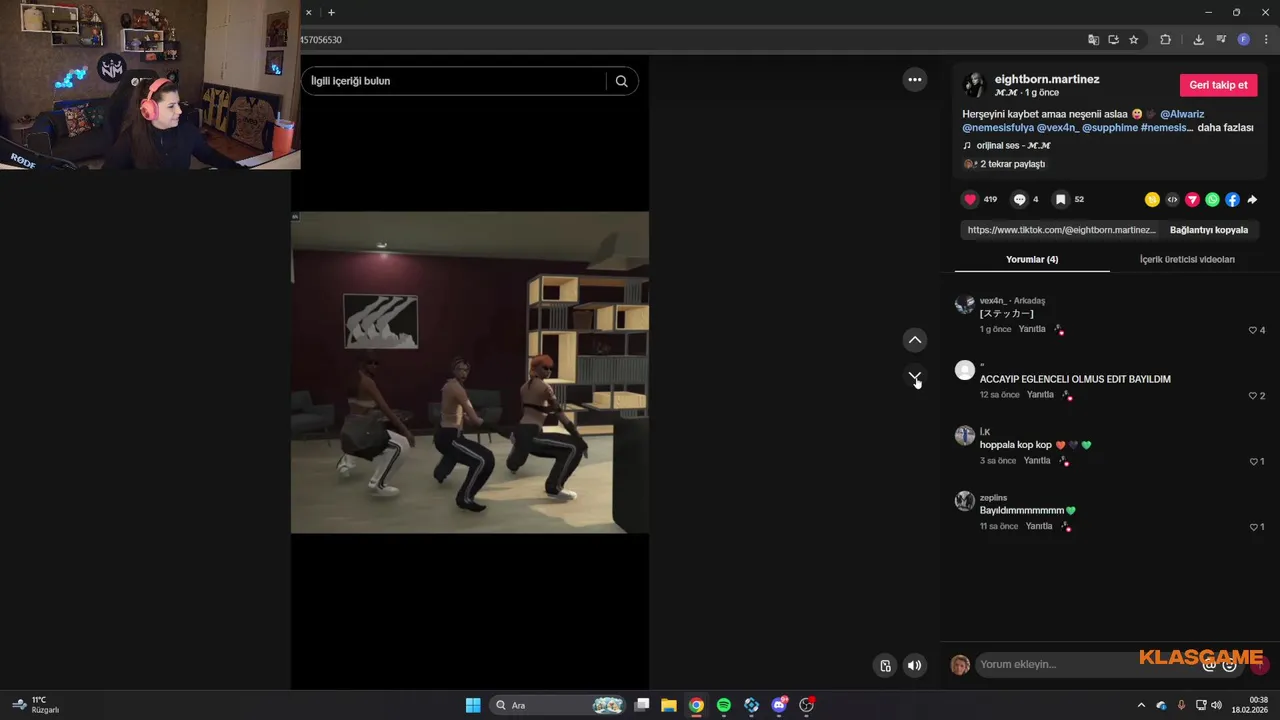Screen dimensions: 1280x720
Task: Open Chrome downloads icon
Action: pyautogui.click(x=1198, y=40)
